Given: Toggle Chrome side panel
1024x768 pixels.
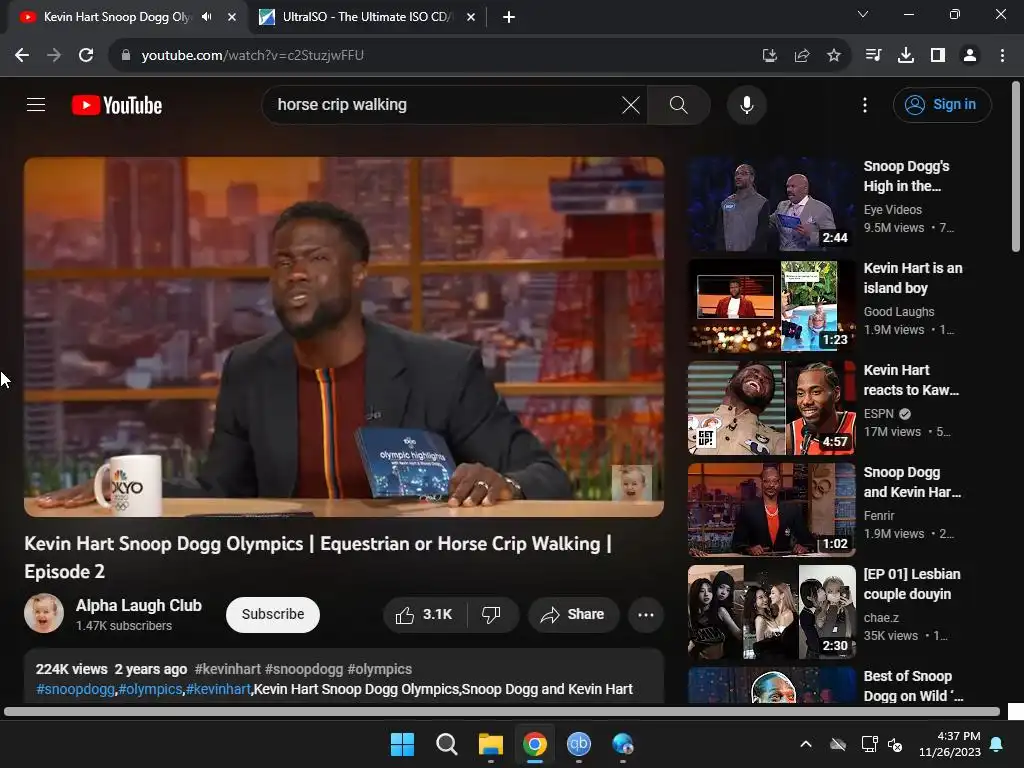Looking at the screenshot, I should [938, 56].
